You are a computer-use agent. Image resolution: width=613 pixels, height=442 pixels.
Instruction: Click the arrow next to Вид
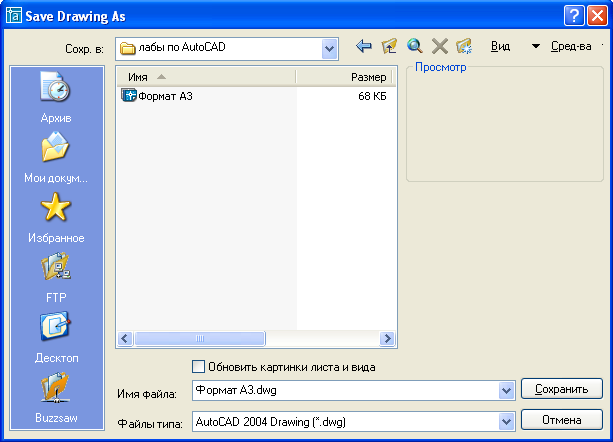click(x=536, y=47)
